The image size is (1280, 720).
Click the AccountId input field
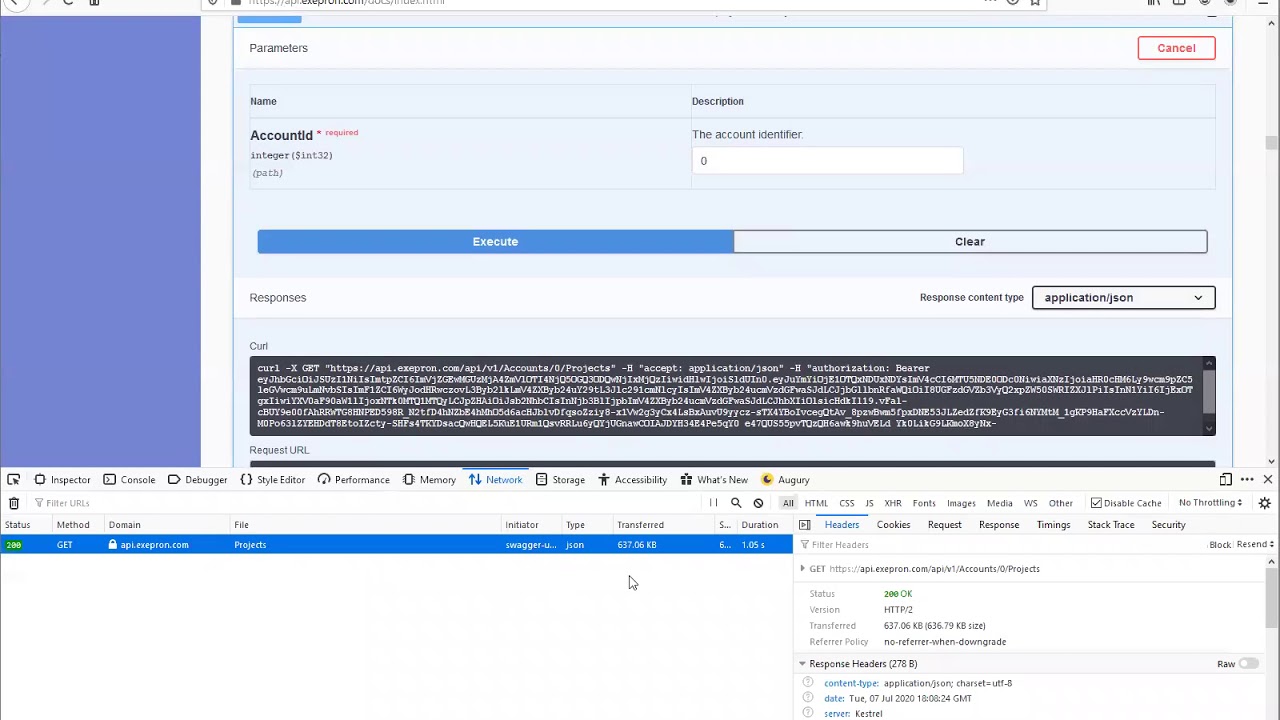pos(827,161)
